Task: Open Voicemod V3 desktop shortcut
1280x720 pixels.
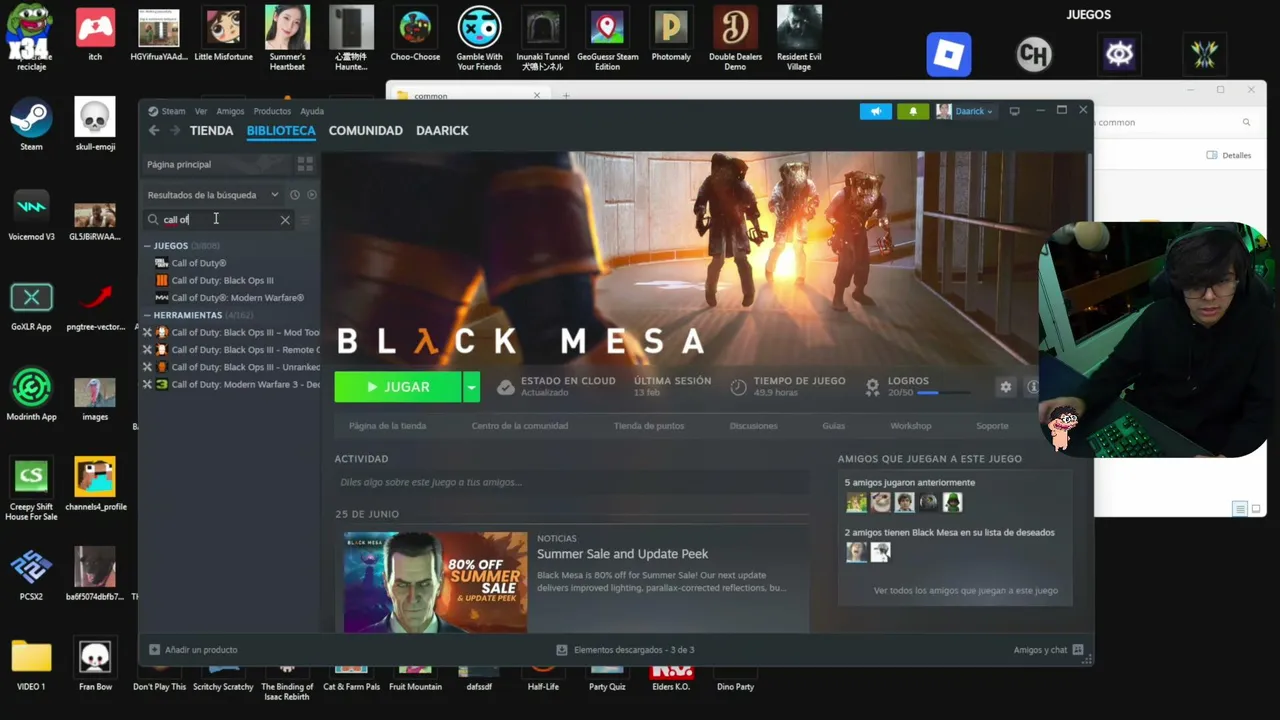Action: (x=31, y=215)
